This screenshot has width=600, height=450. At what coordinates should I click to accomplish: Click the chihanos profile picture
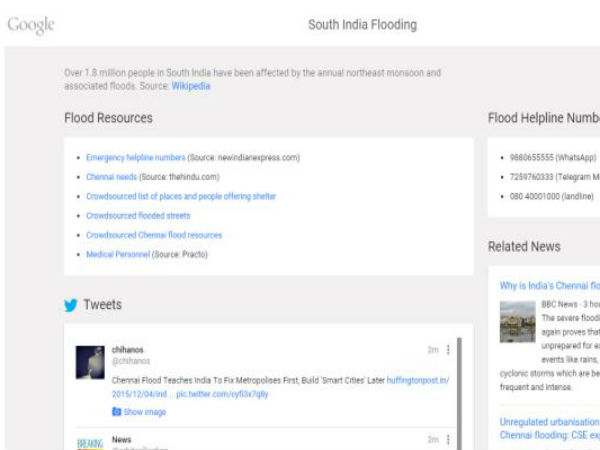(x=90, y=362)
